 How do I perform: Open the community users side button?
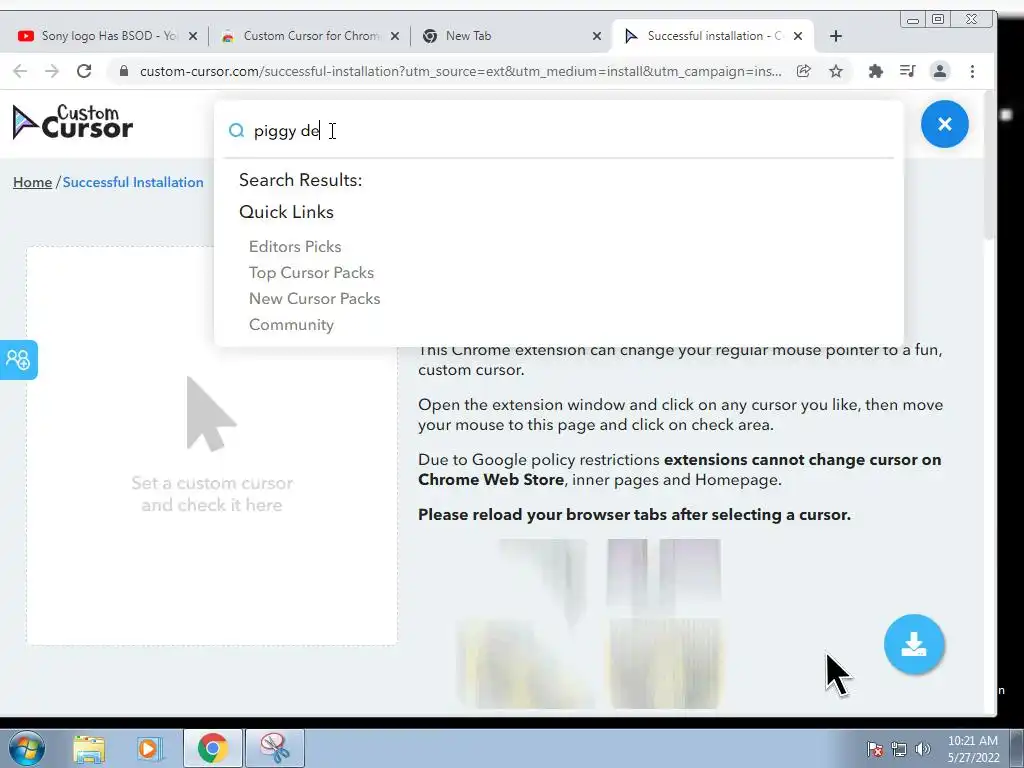click(x=18, y=360)
